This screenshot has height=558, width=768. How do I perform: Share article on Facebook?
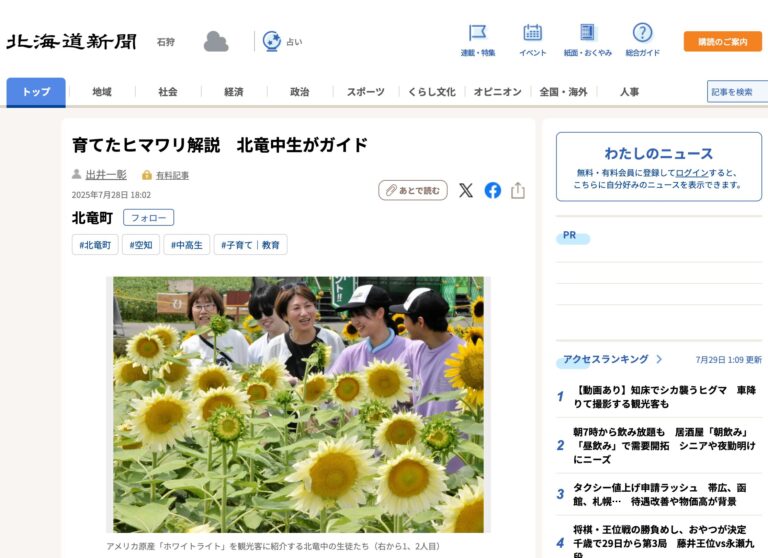pyautogui.click(x=492, y=190)
